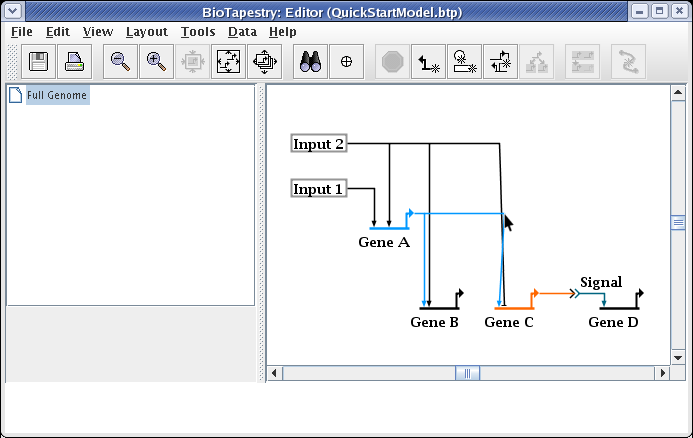Click the vertical scrollbar down arrow
This screenshot has width=693, height=438.
678,355
